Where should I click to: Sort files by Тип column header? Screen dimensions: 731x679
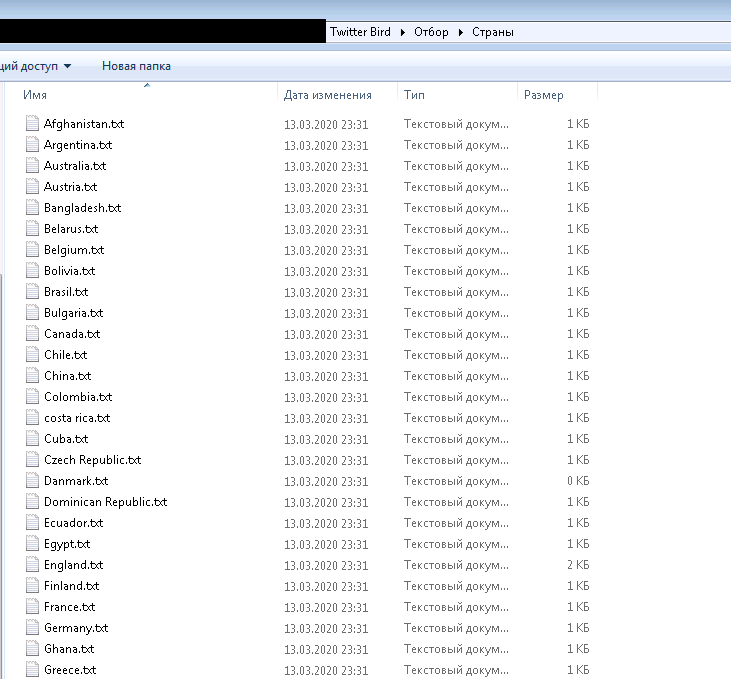(x=414, y=95)
